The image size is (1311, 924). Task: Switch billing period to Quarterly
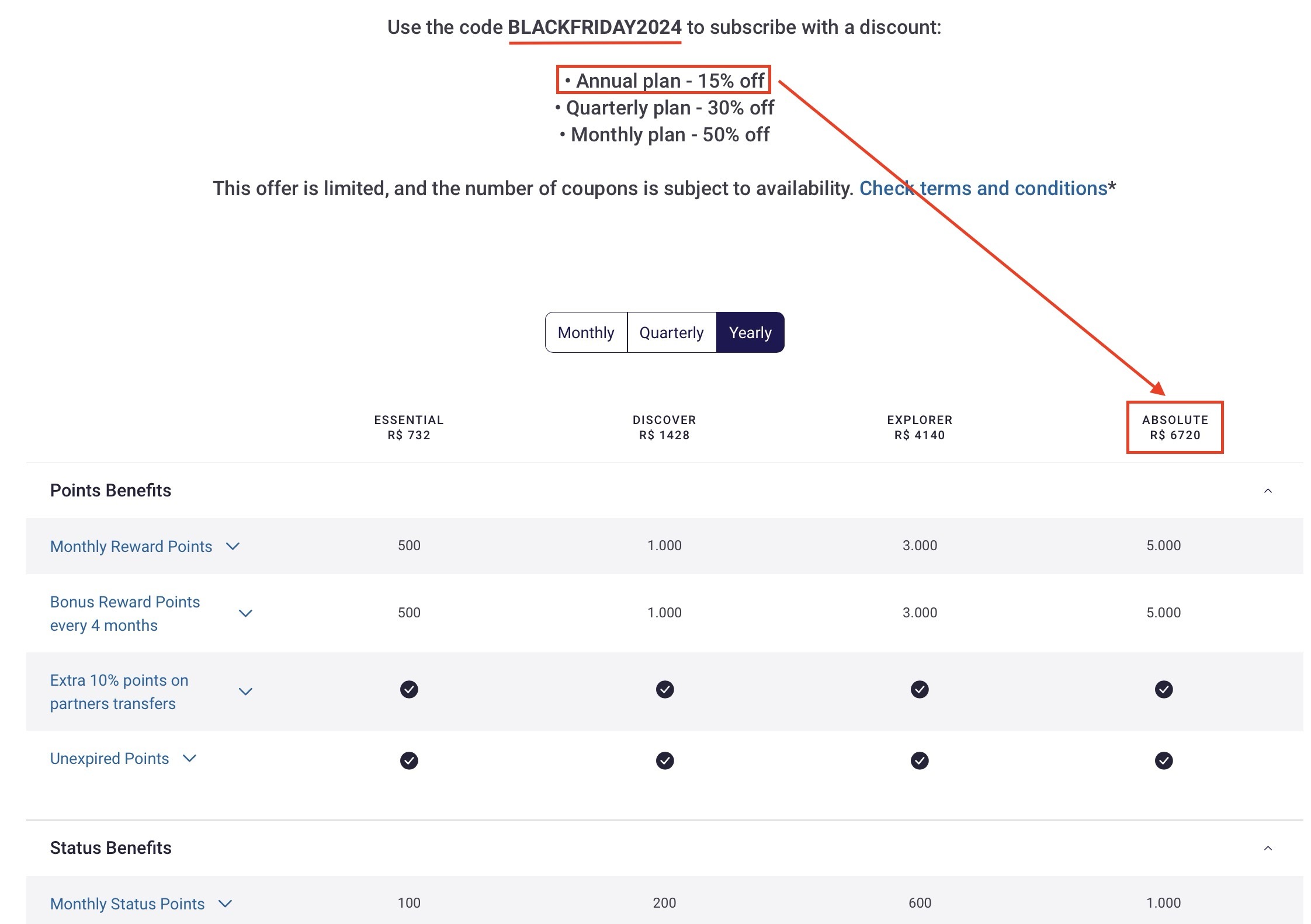(x=672, y=332)
